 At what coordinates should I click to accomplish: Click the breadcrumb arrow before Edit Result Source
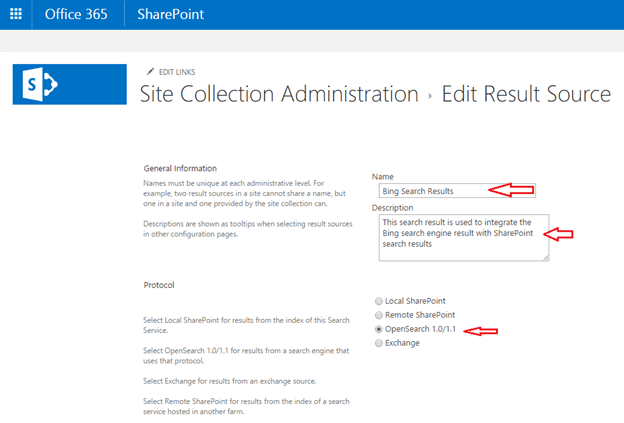[x=433, y=96]
